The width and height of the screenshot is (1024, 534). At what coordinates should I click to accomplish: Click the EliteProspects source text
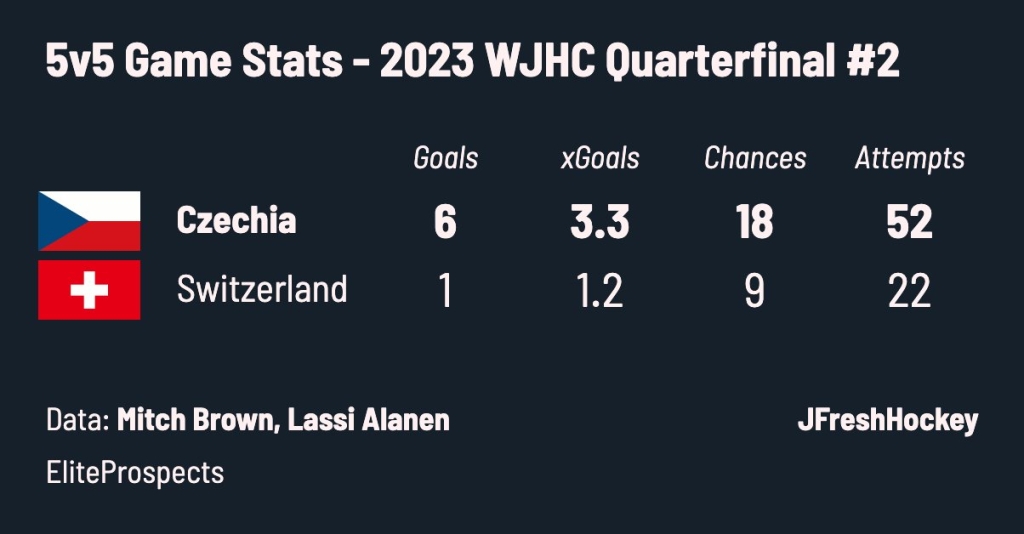[135, 473]
